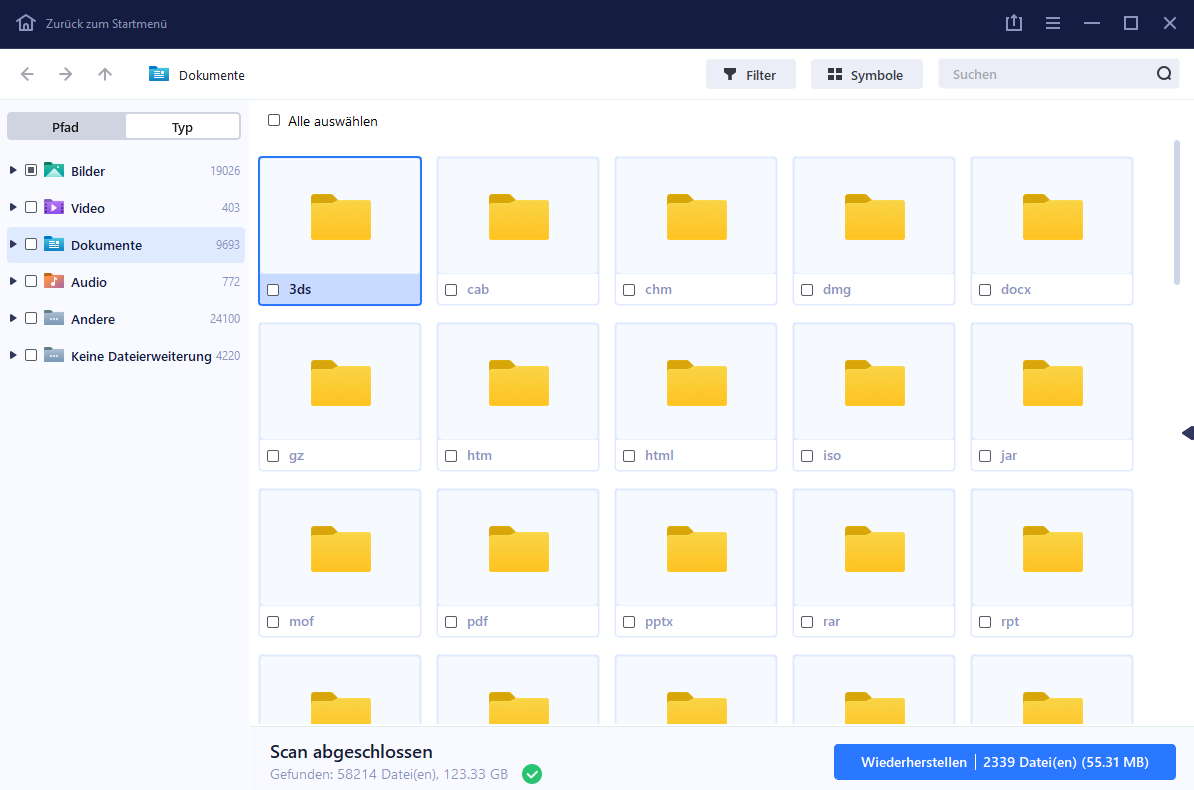Screen dimensions: 1194x790
Task: Open the Filter button
Action: [x=751, y=74]
